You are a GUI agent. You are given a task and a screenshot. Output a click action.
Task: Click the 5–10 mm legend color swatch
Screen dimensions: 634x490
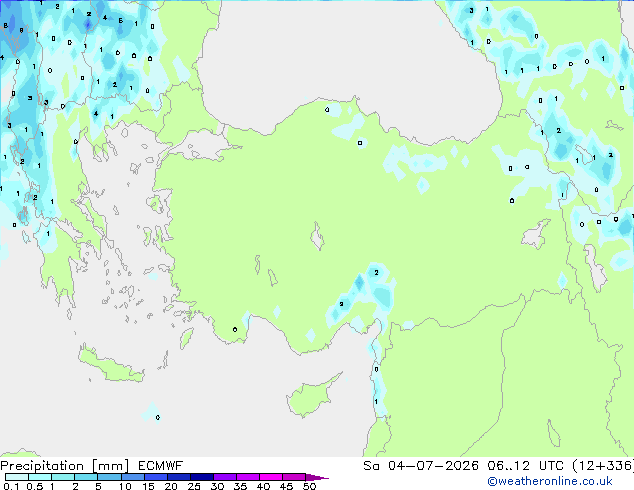coord(109,477)
